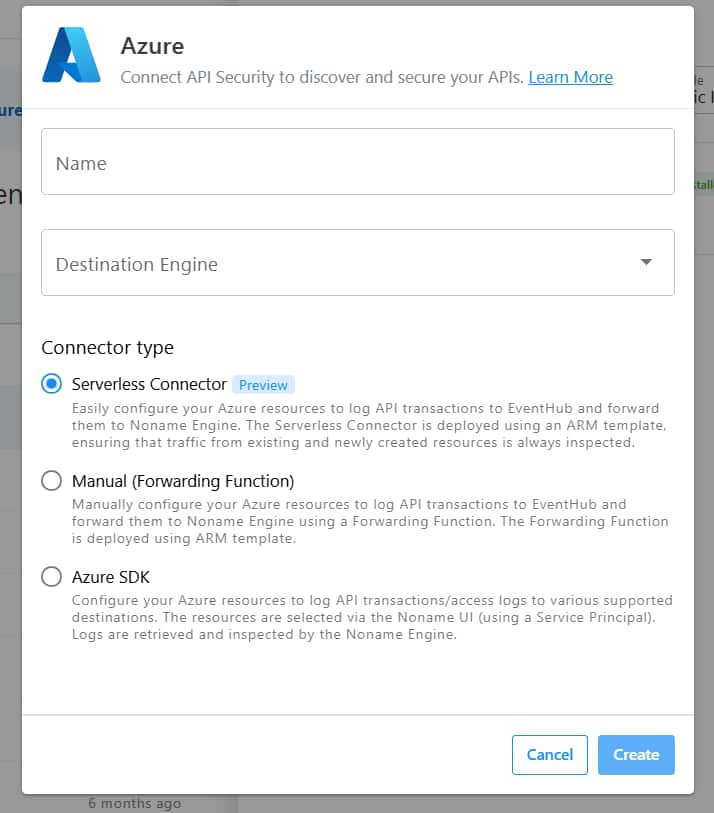Click the "Connect API Security" subtitle text
Screen dimensions: 714x813
click(x=321, y=77)
